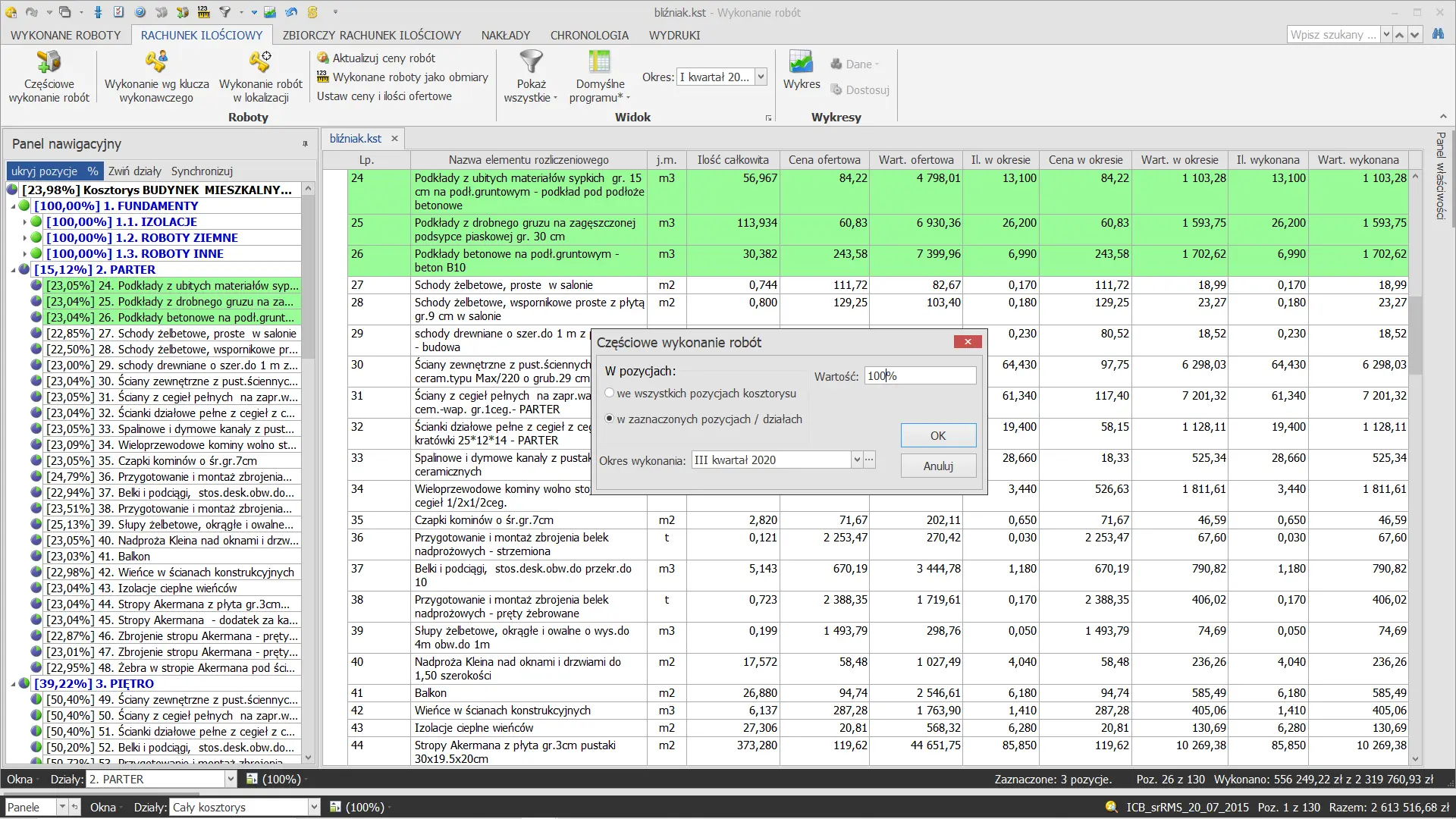Viewport: 1456px width, 819px height.
Task: Click the main table vertical scrollbar thumb
Action: tap(1415, 334)
